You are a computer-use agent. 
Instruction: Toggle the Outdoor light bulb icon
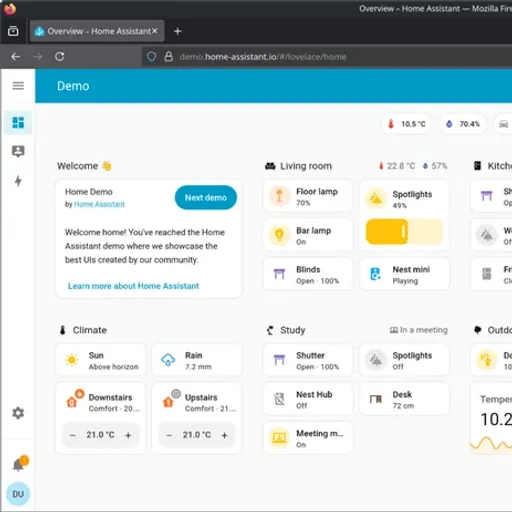487,360
